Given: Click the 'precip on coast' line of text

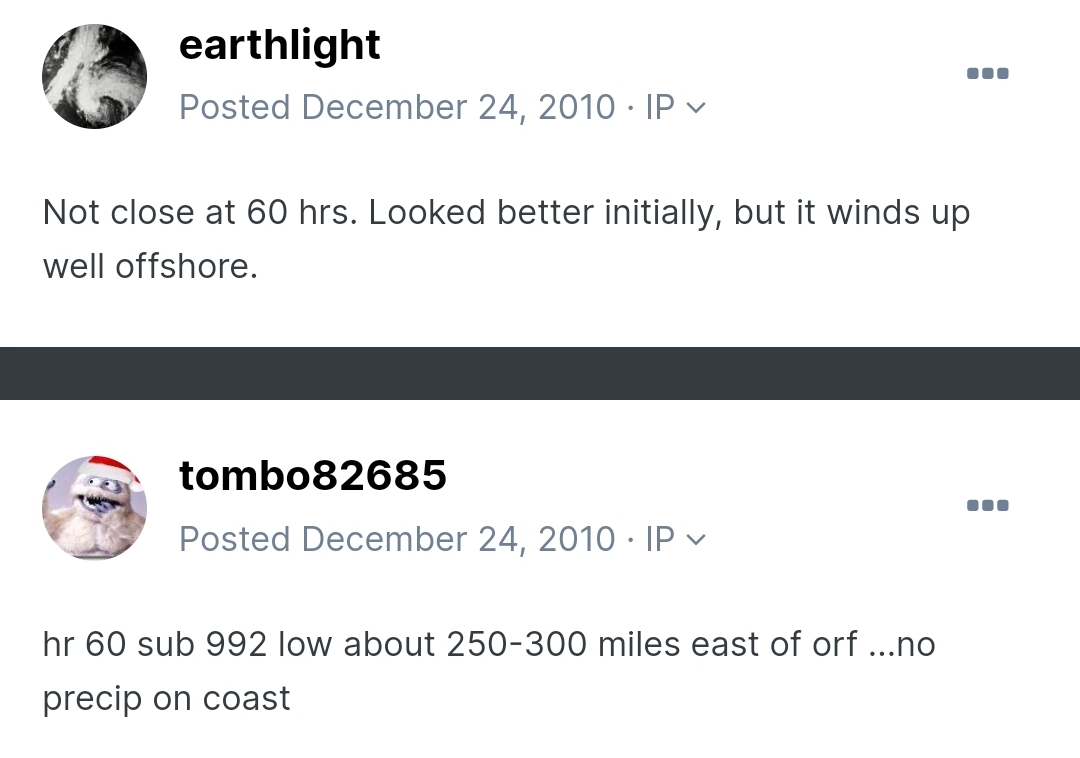Looking at the screenshot, I should pyautogui.click(x=166, y=699).
